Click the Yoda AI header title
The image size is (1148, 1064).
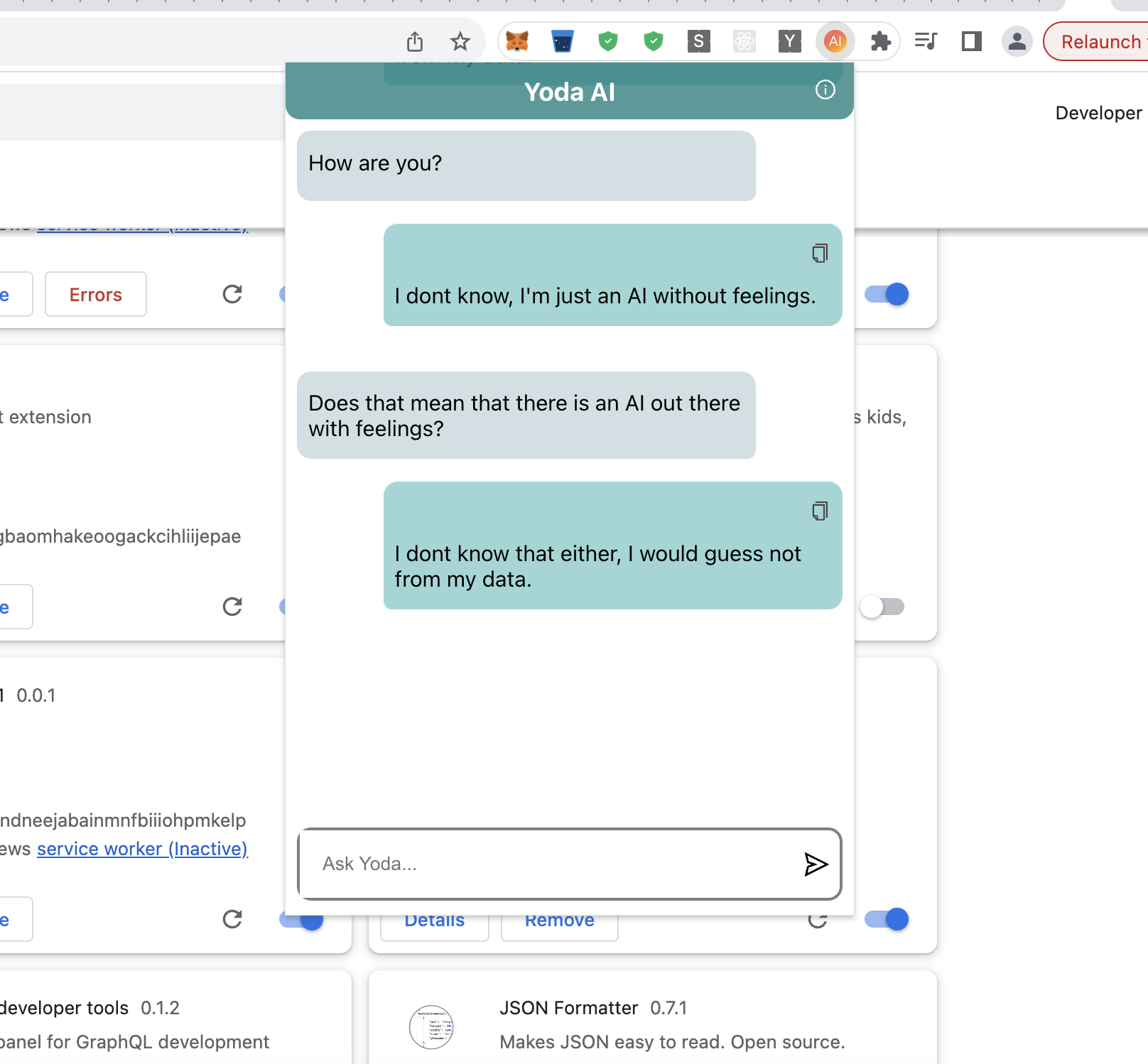tap(570, 92)
